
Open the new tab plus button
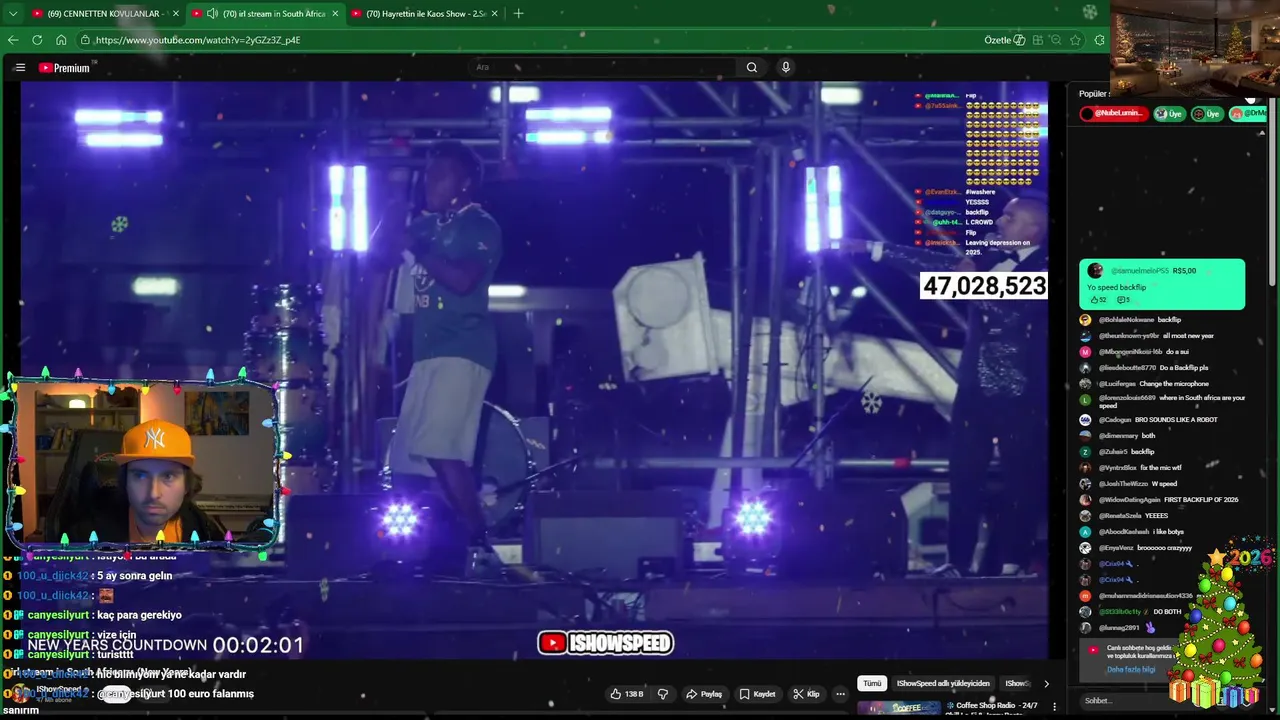[x=518, y=14]
